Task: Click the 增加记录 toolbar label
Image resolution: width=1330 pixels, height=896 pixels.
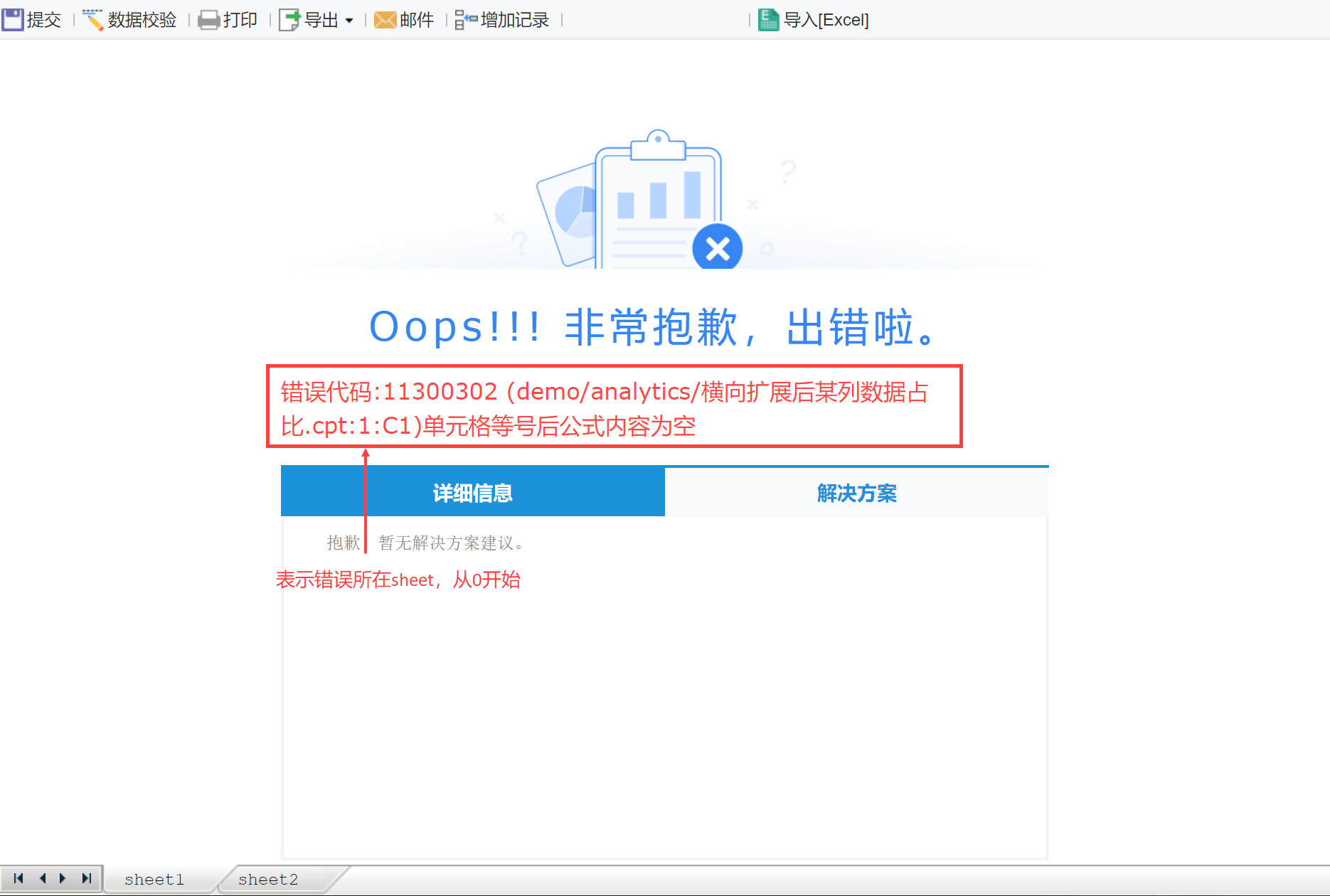Action: 515,20
